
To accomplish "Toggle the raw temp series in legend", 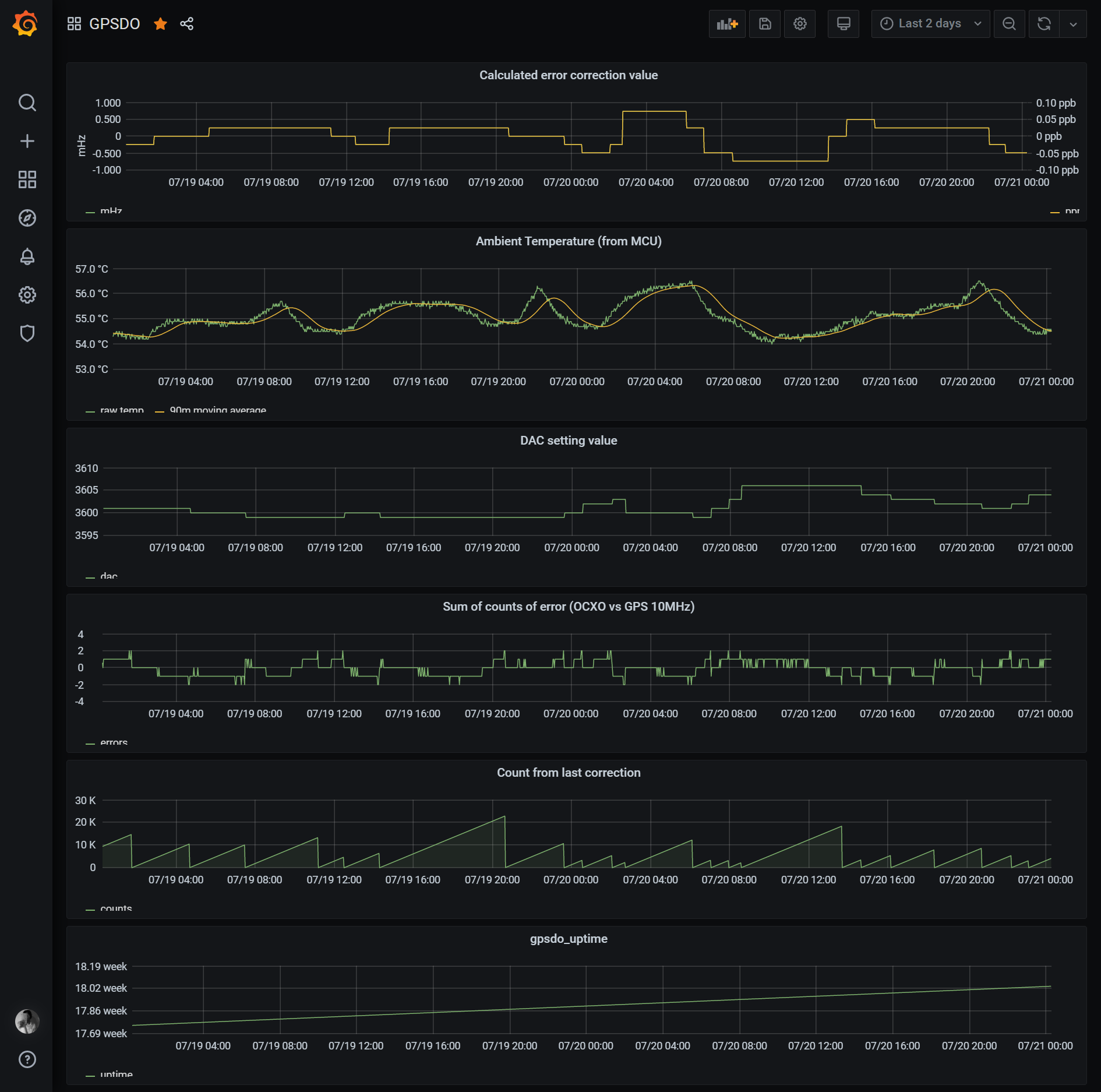I will coord(121,410).
